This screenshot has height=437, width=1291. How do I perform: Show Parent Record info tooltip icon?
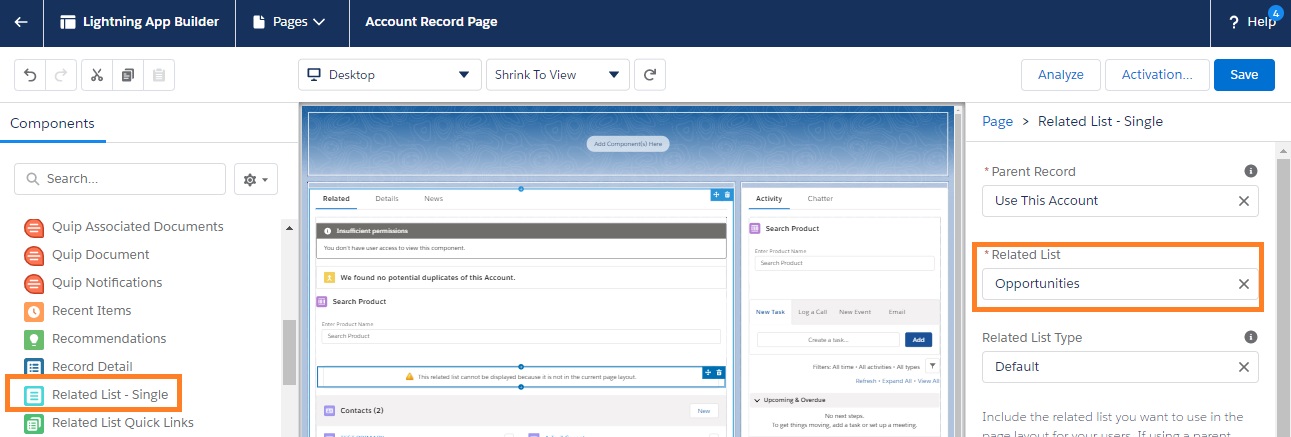click(x=1250, y=171)
